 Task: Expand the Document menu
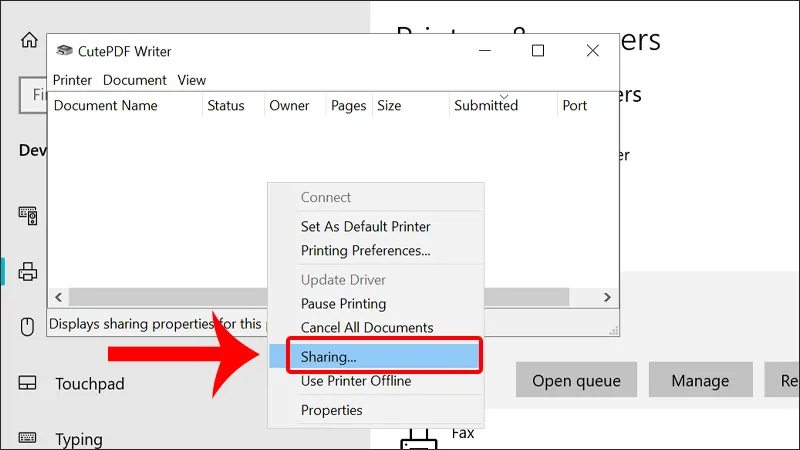[x=134, y=80]
